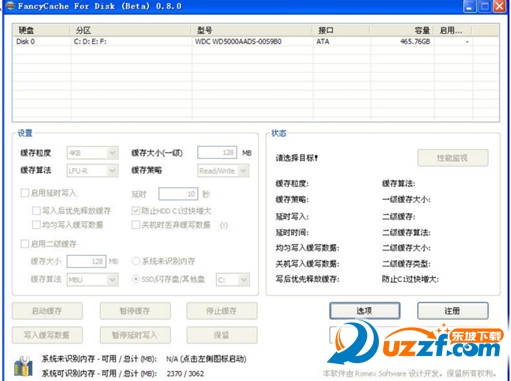Open the 缓存粒度 4KB dropdown
This screenshot has width=511, height=381.
coord(92,153)
